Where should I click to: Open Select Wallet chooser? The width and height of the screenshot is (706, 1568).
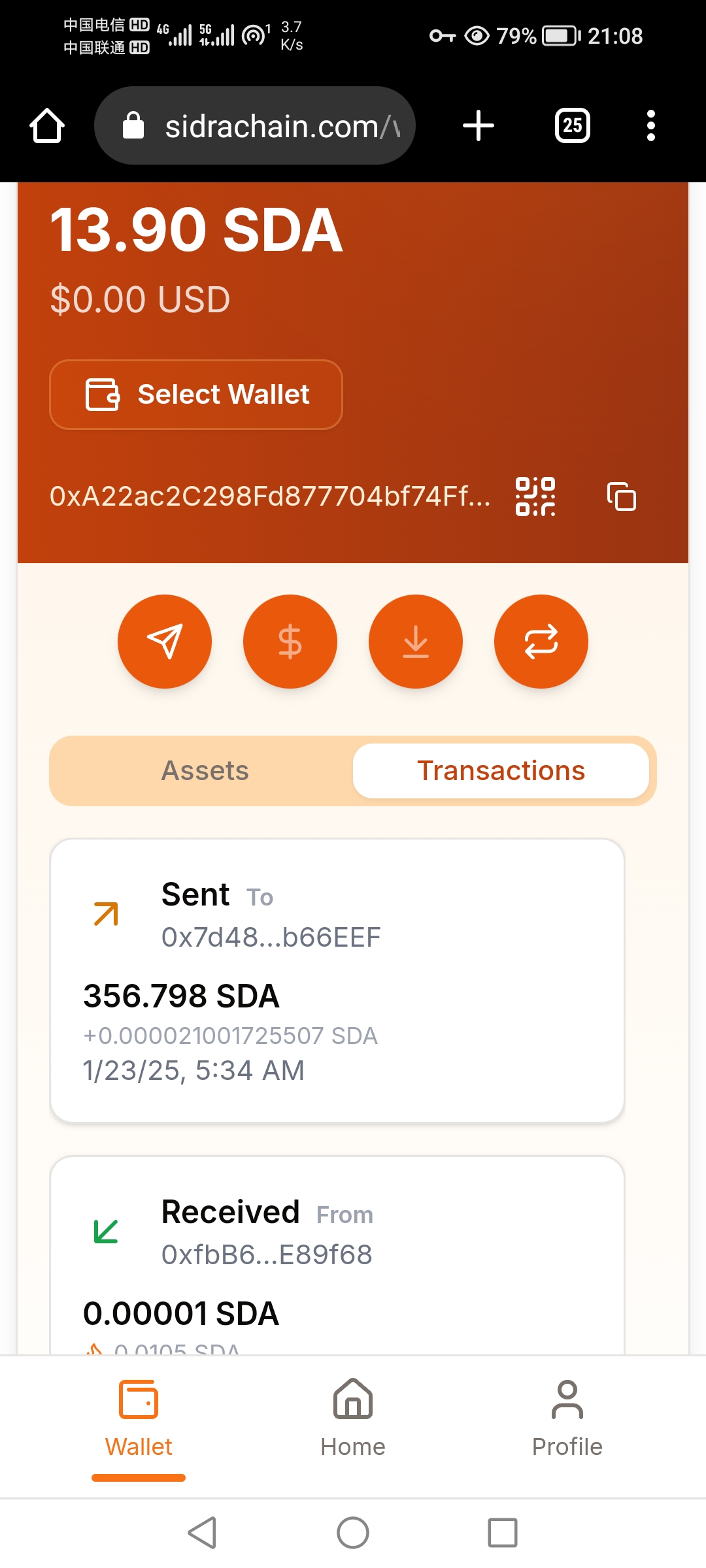[196, 395]
